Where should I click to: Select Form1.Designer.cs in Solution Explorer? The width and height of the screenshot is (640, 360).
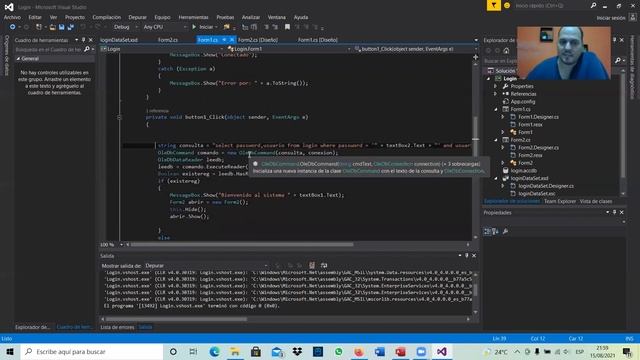[x=538, y=117]
